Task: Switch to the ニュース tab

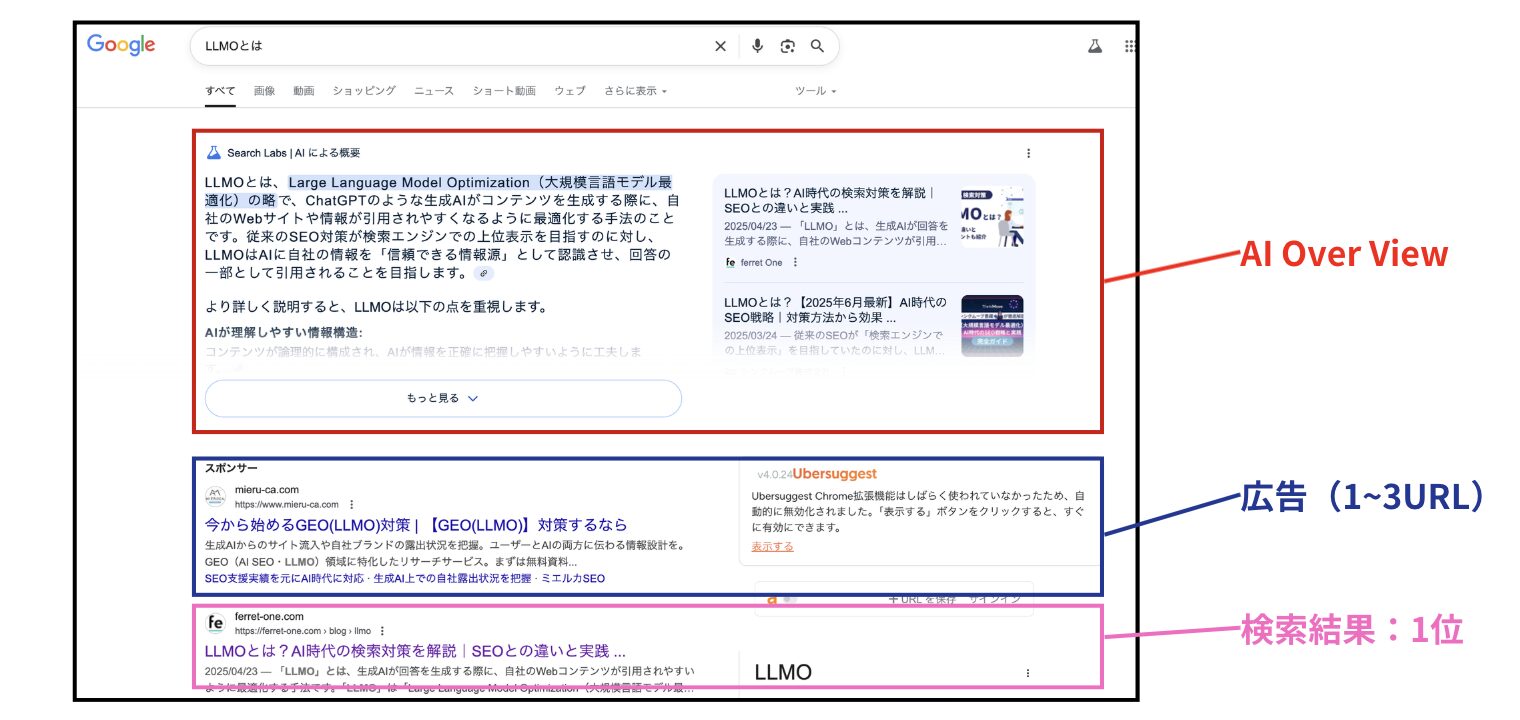Action: pos(434,91)
